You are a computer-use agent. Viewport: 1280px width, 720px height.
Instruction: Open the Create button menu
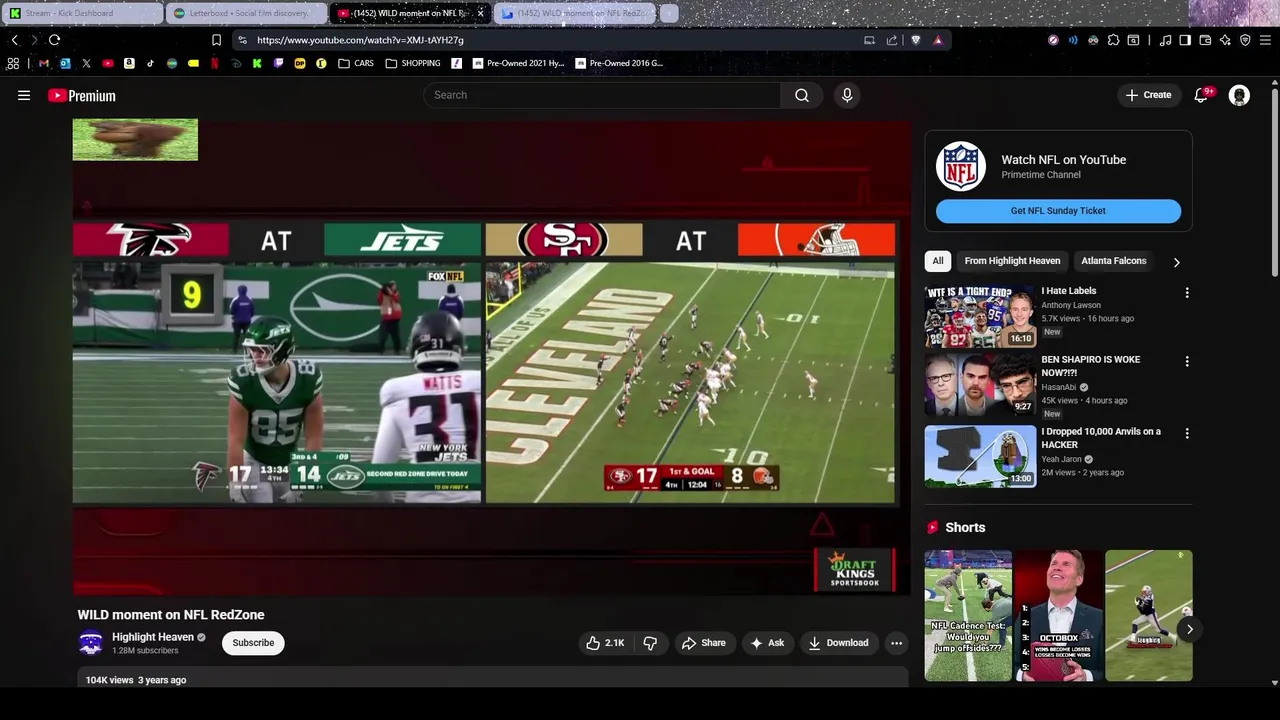point(1147,95)
